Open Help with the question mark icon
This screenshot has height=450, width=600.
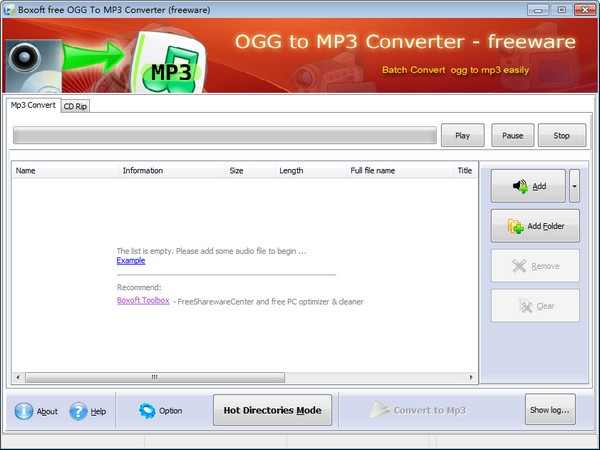click(x=78, y=411)
